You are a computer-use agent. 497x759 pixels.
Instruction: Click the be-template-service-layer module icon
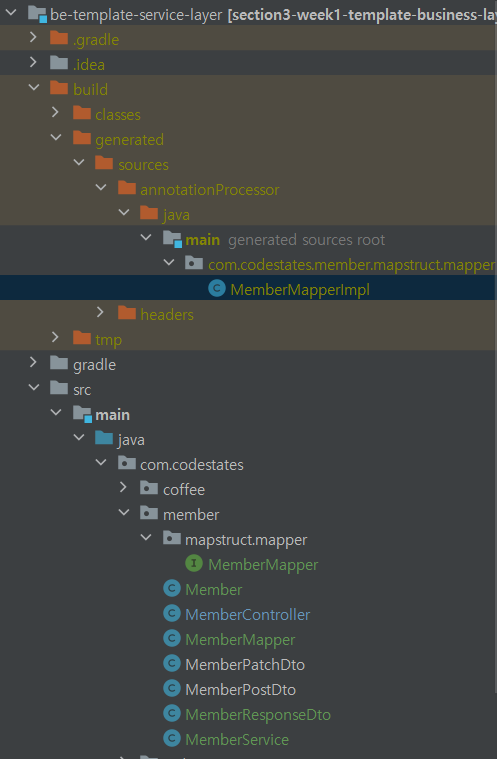[x=37, y=14]
